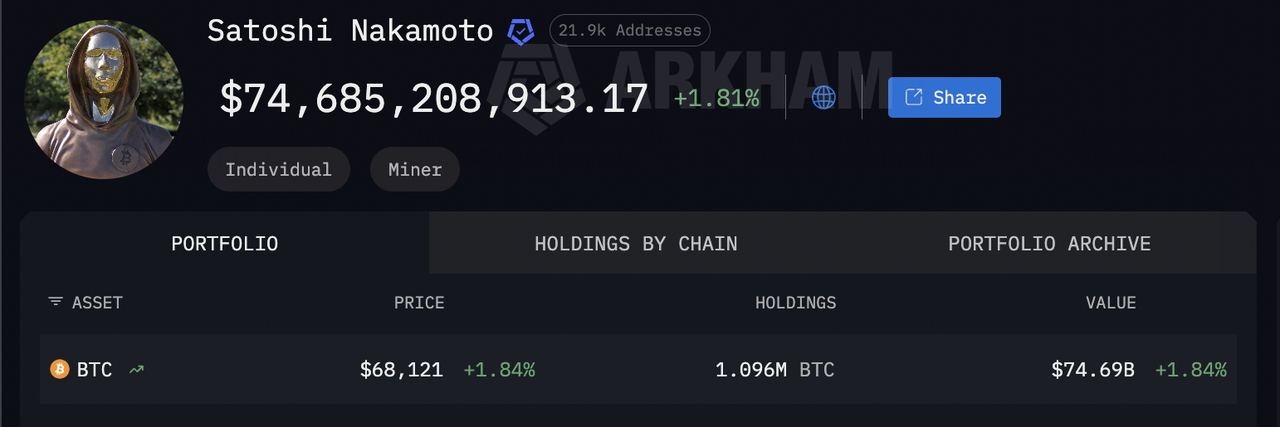Viewport: 1280px width, 427px height.
Task: Open the Holdings By Chain tab
Action: click(x=636, y=243)
